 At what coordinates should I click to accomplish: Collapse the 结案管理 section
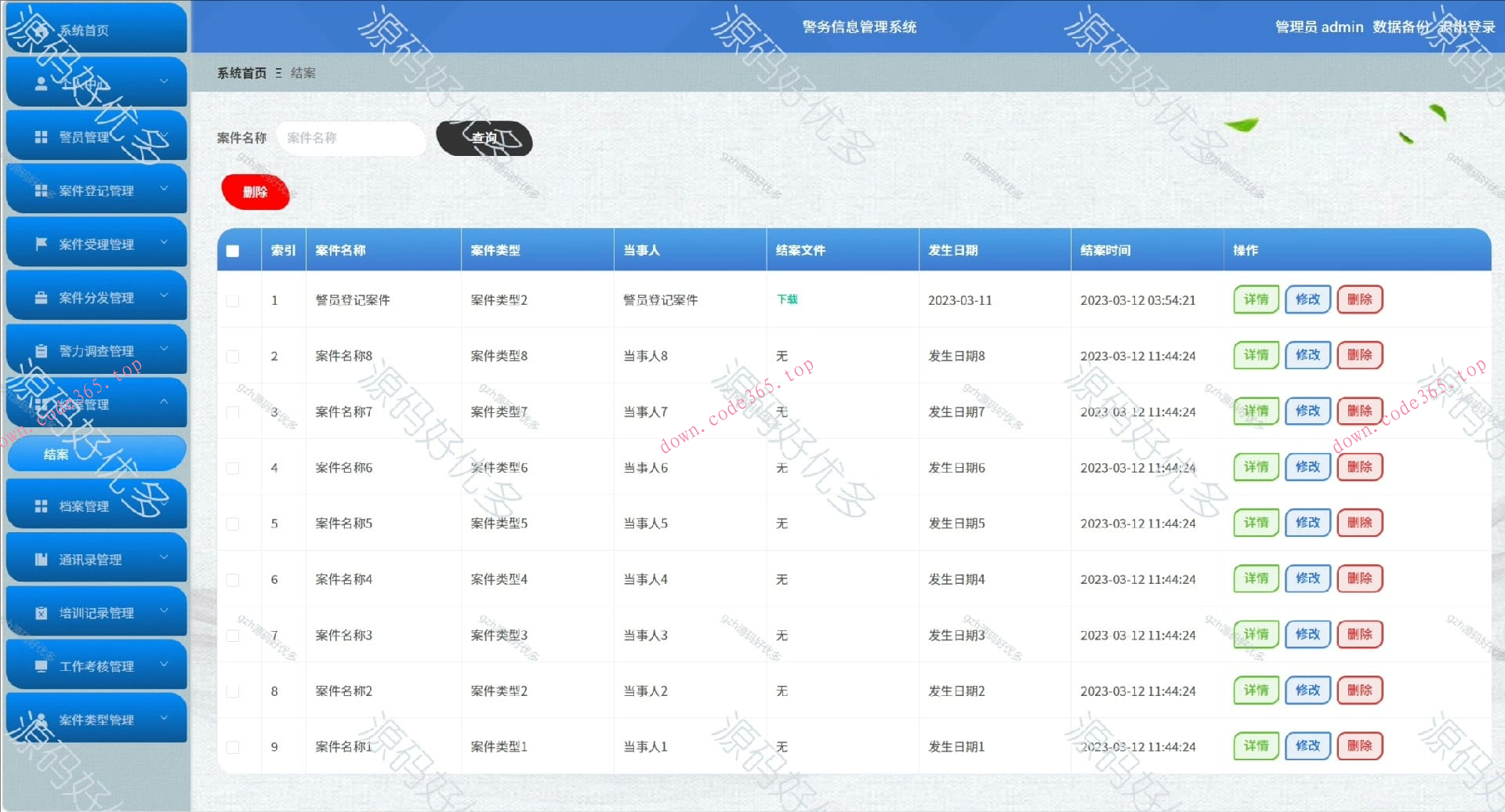[164, 403]
